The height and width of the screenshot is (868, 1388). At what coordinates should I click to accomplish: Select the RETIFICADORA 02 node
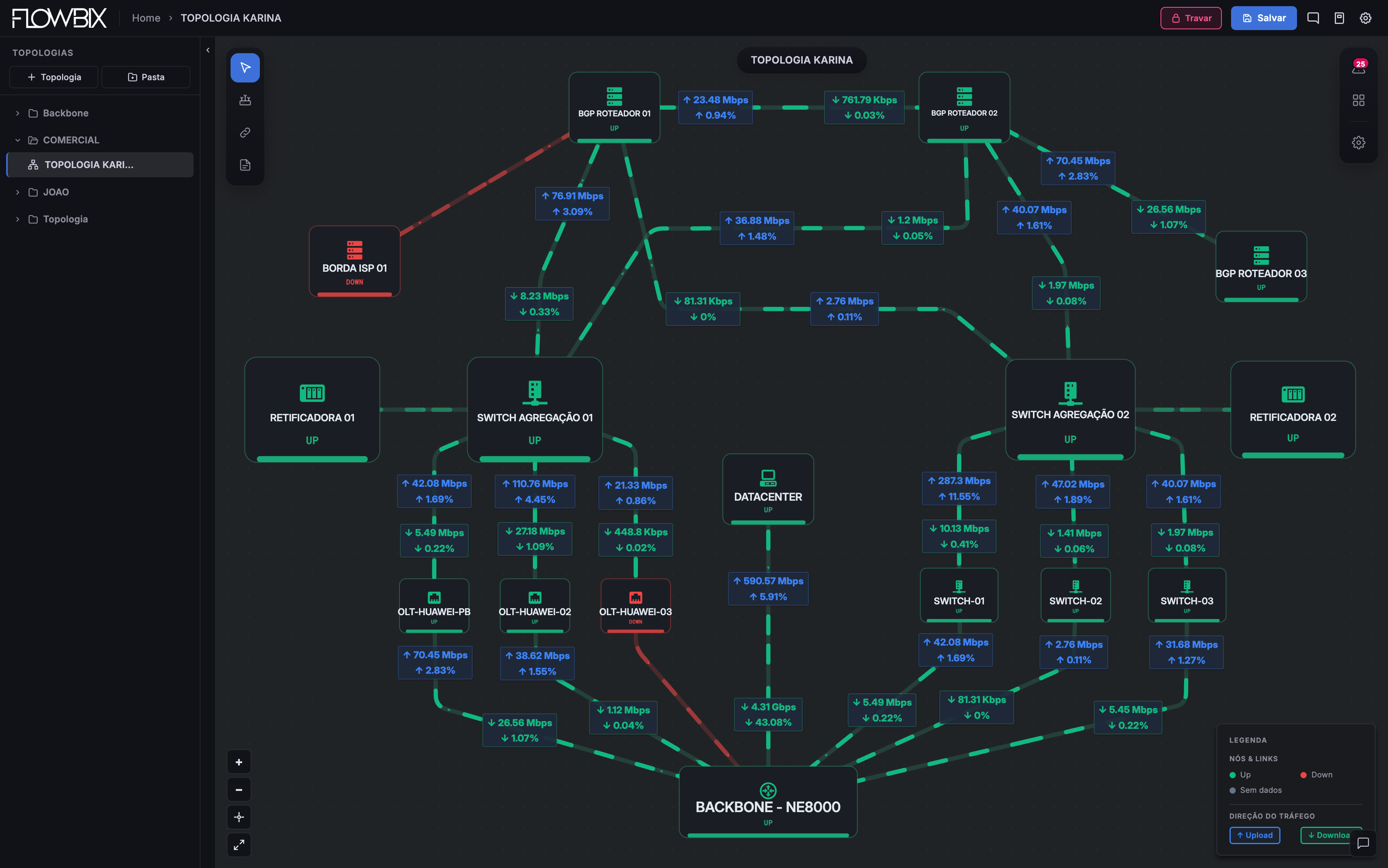click(1293, 409)
